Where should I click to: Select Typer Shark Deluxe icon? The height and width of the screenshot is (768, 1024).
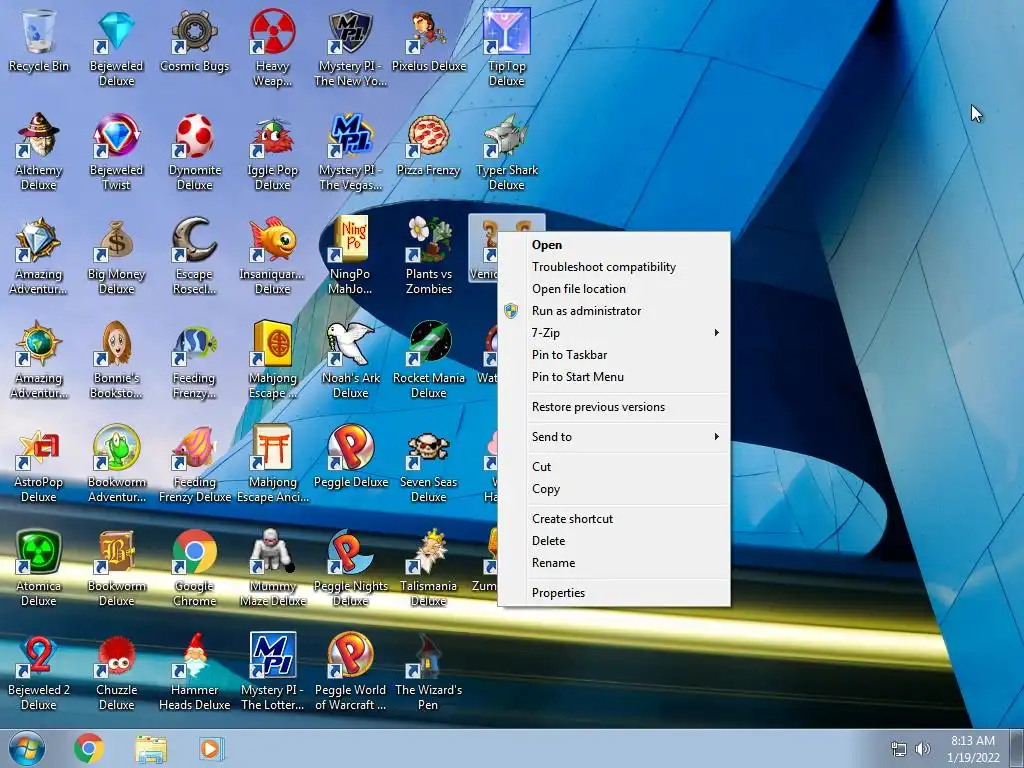(x=507, y=136)
